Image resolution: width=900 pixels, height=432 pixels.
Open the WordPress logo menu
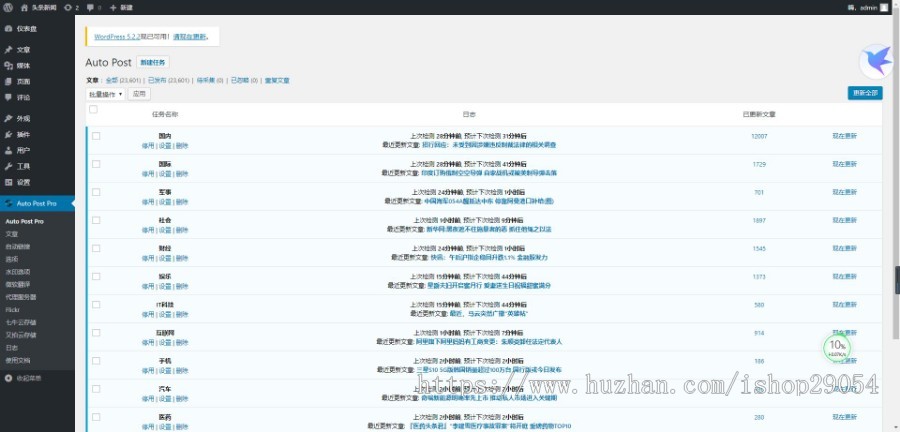(8, 7)
